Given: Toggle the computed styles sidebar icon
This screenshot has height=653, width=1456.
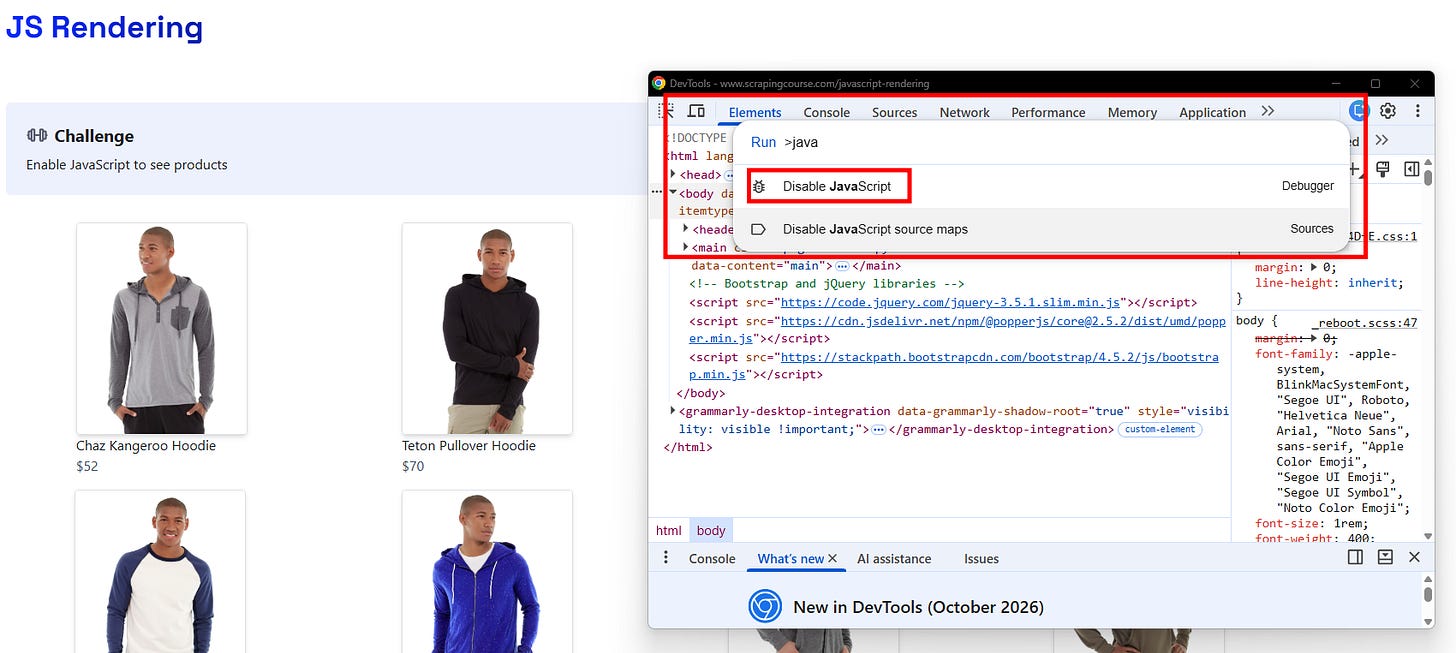Looking at the screenshot, I should coord(1411,169).
